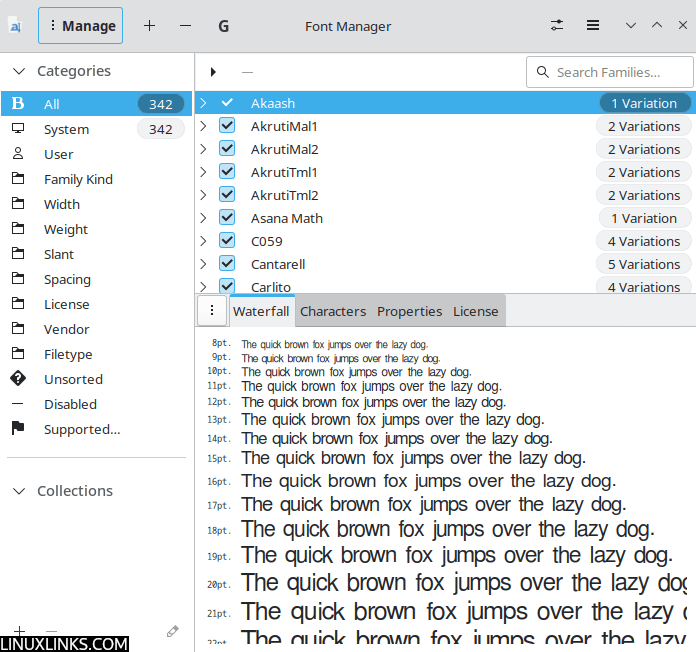This screenshot has height=652, width=696.
Task: Toggle the AkrutiMal2 font checkbox
Action: tap(227, 149)
